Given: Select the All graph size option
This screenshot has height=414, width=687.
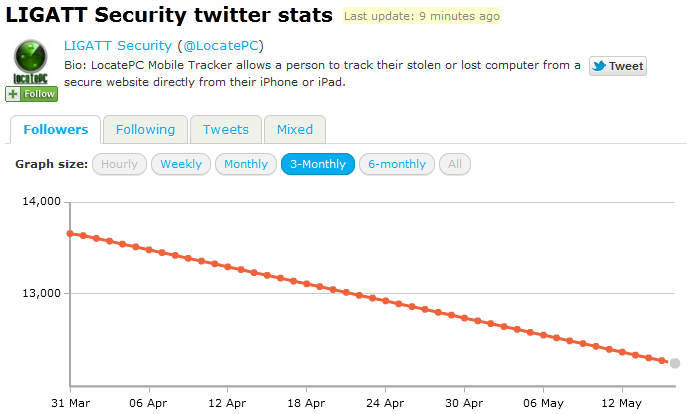Looking at the screenshot, I should (x=455, y=164).
